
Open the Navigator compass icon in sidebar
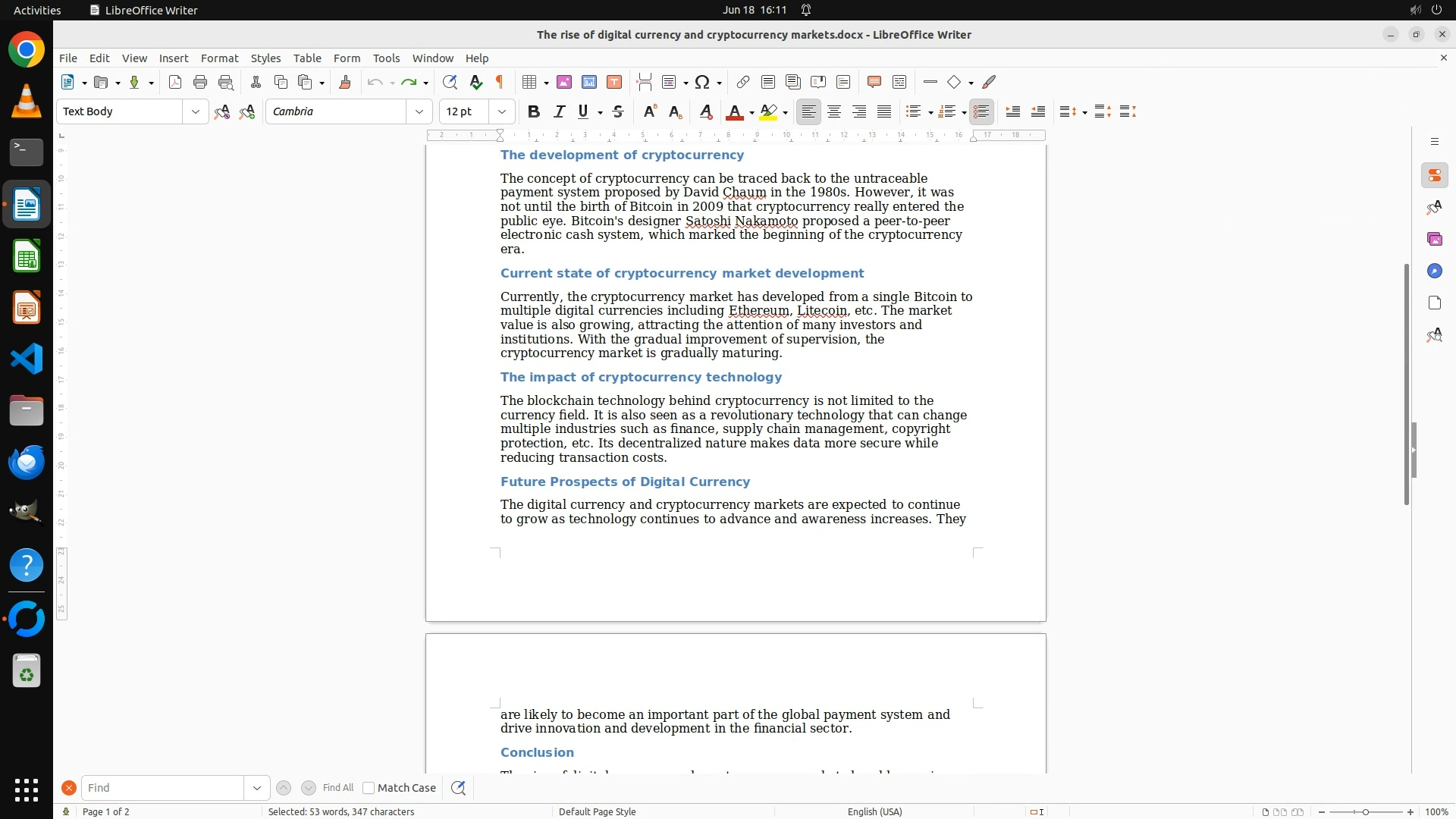point(1434,271)
